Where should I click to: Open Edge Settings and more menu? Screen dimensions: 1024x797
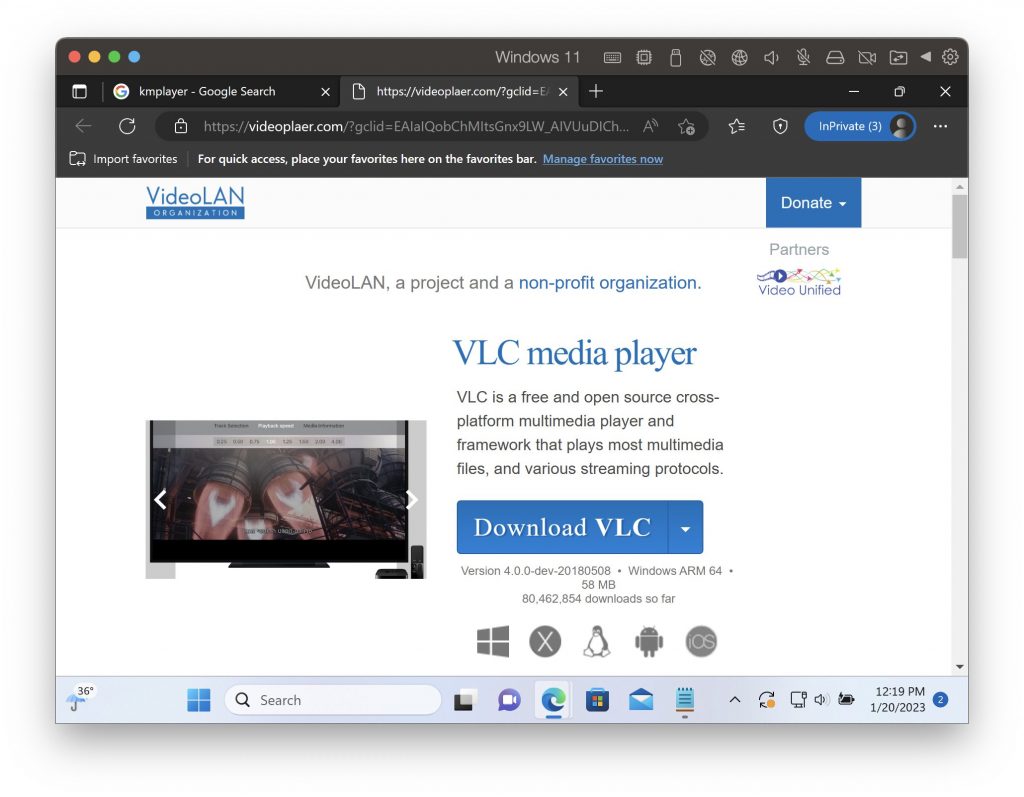(940, 126)
